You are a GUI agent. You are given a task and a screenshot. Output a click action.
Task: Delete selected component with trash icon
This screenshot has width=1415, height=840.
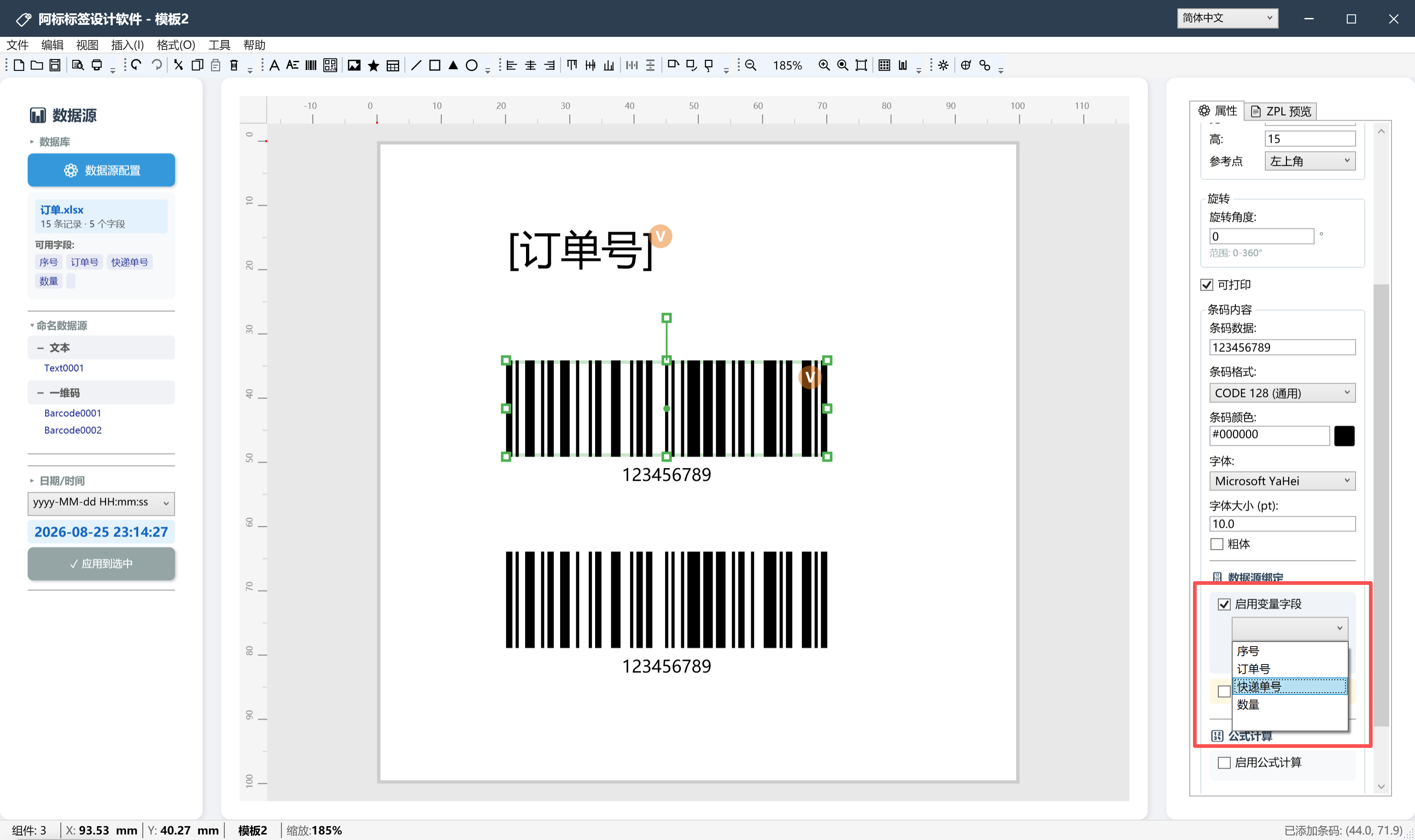pos(234,66)
